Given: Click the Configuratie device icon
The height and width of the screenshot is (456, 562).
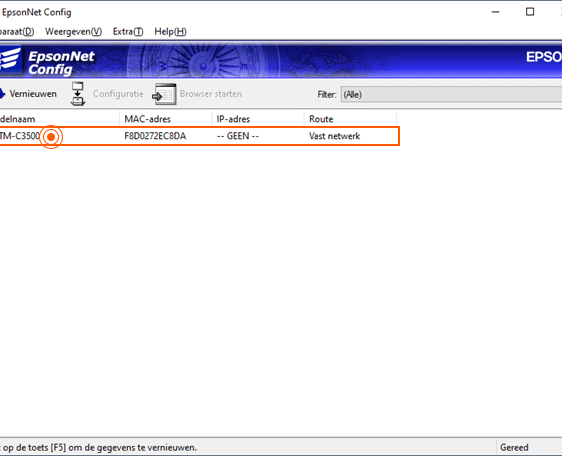Looking at the screenshot, I should 78,94.
